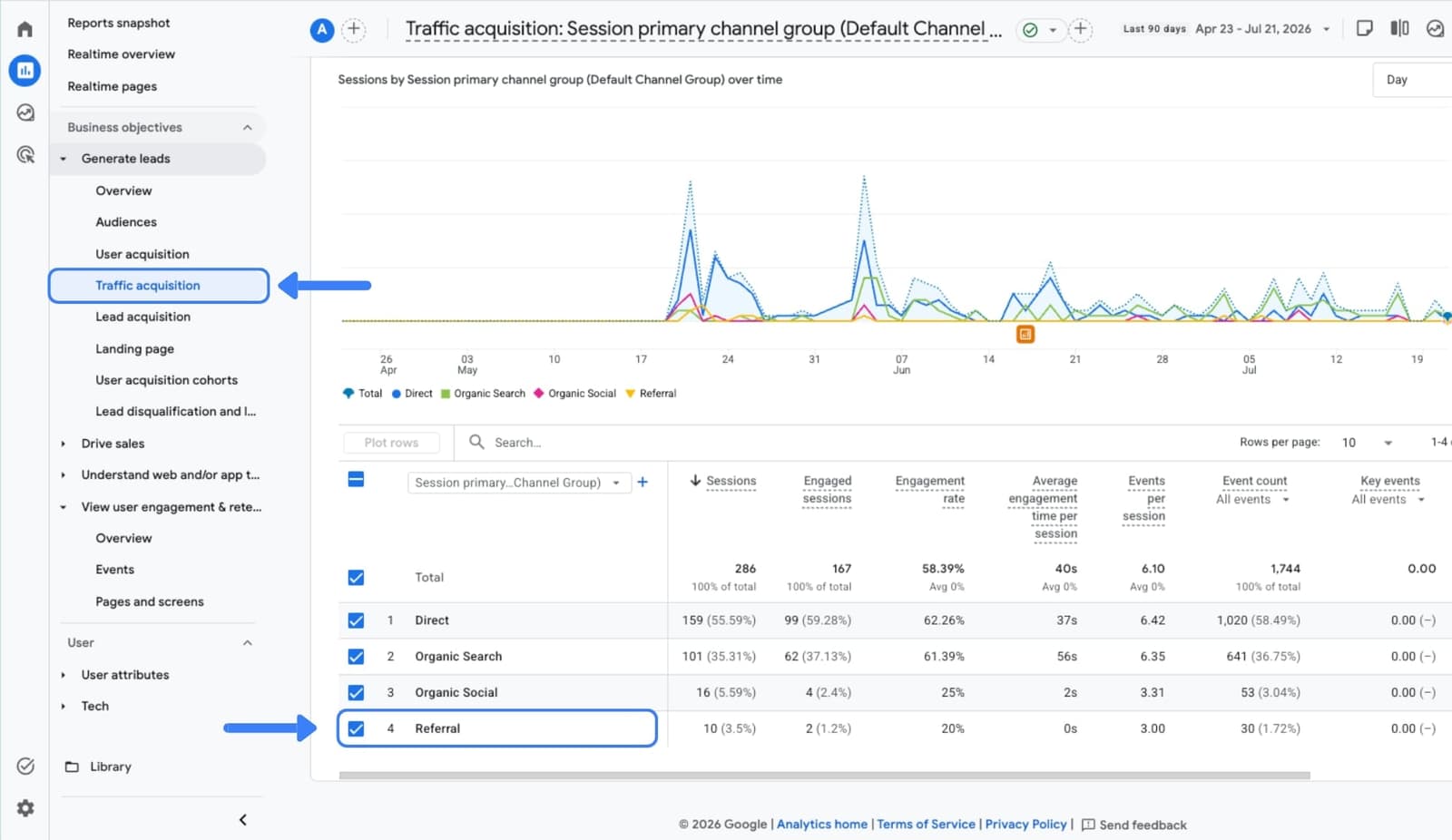
Task: Open the Insights icon at top right
Action: coord(1435,28)
